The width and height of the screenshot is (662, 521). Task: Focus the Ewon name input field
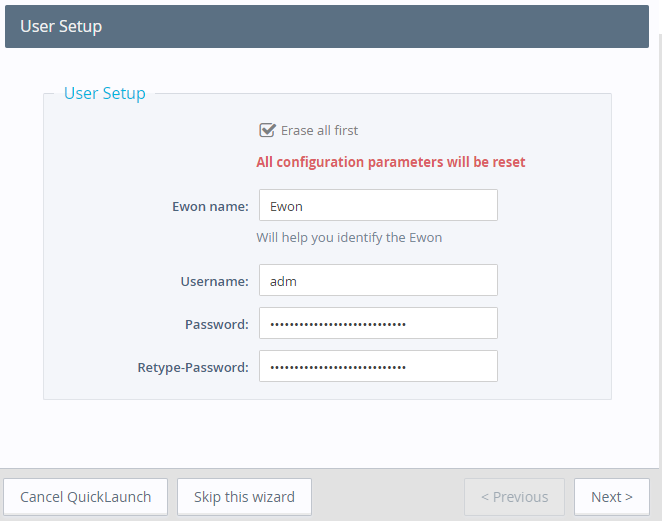[x=377, y=205]
